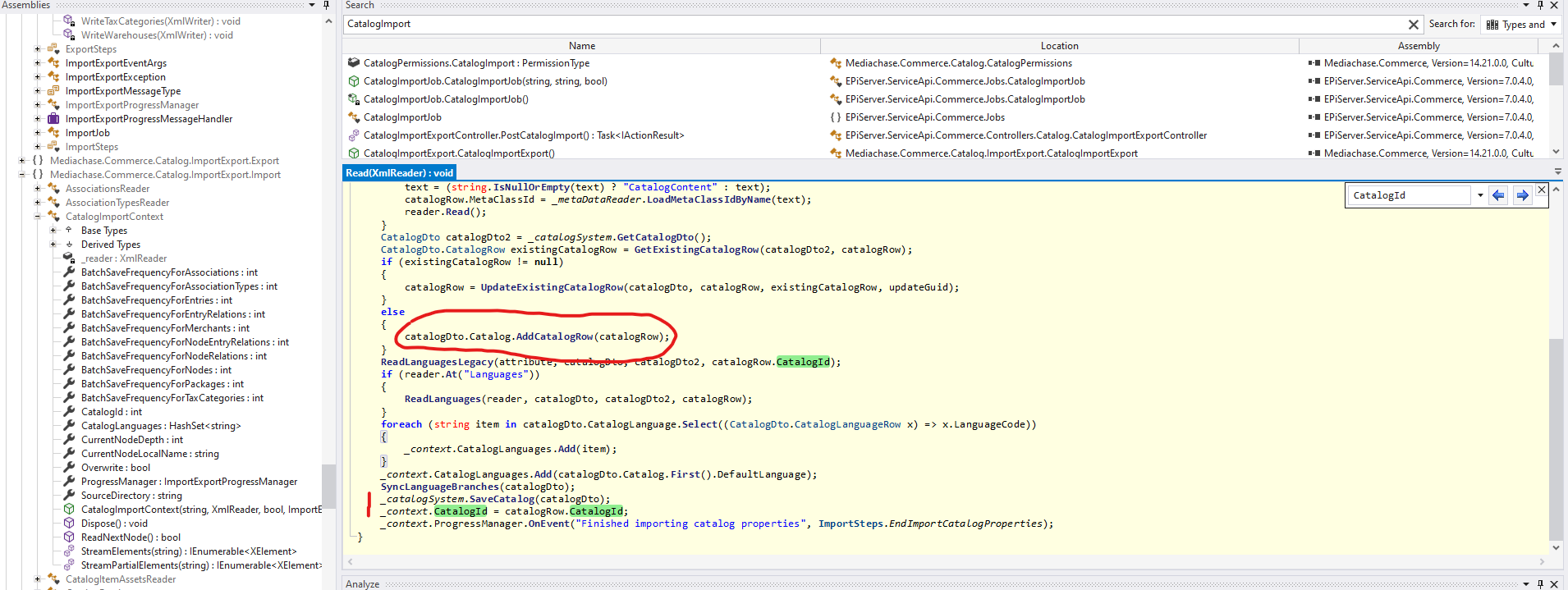Follow the UpdateExistingCatalogRow link in code
1568x590 pixels.
(552, 287)
